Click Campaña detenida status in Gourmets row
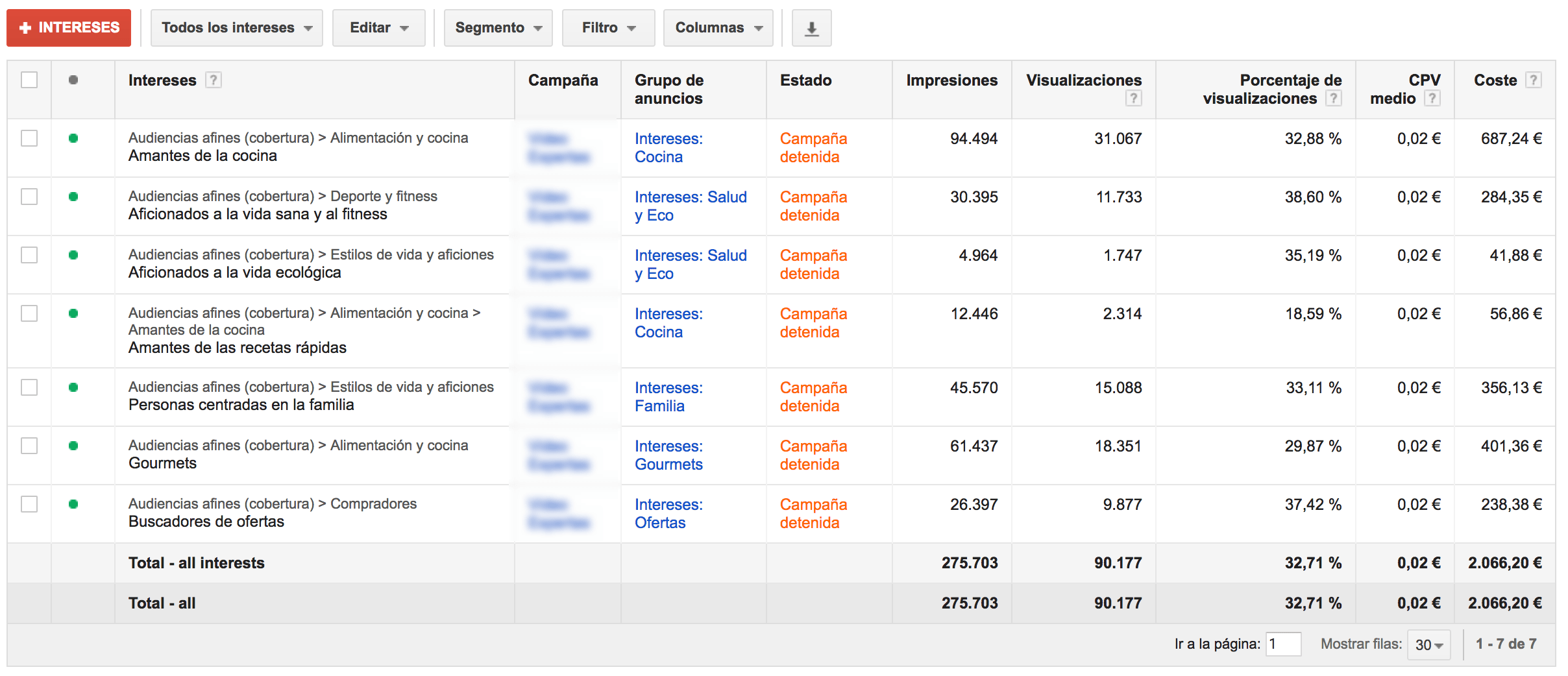 (813, 455)
